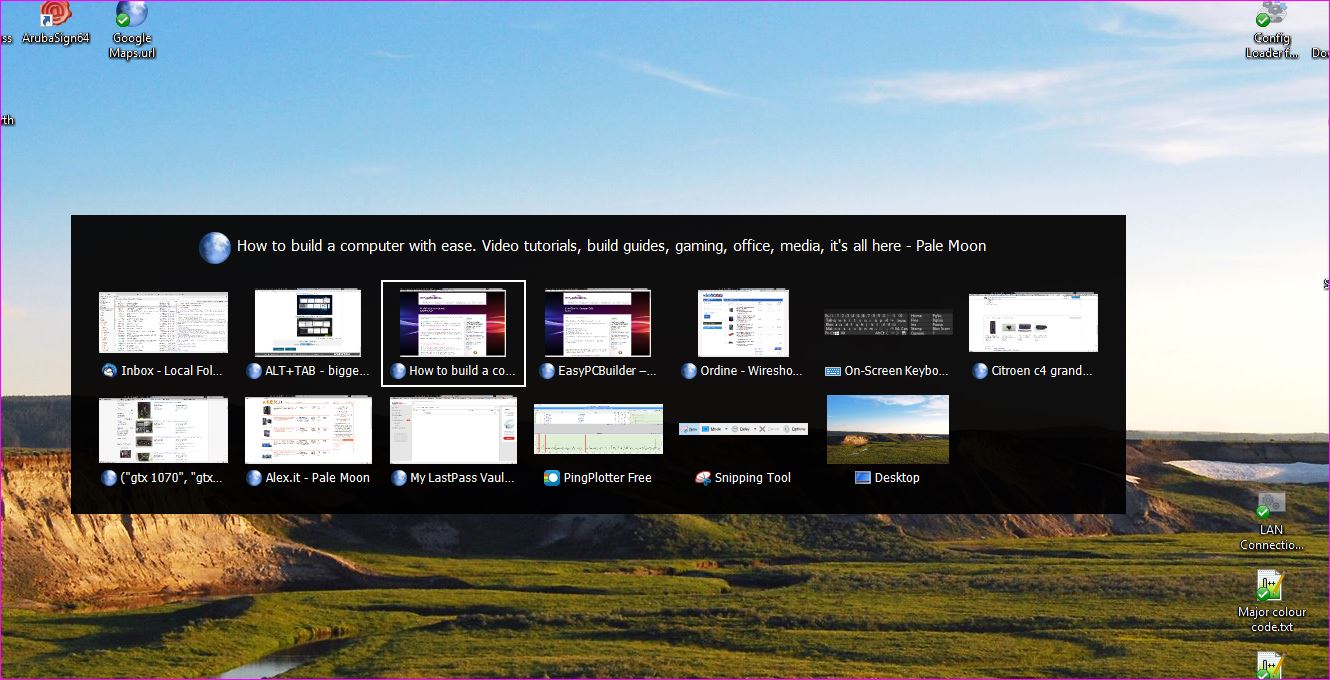1330x680 pixels.
Task: Click the small Snipping Tool scissors icon
Action: pyautogui.click(x=703, y=478)
